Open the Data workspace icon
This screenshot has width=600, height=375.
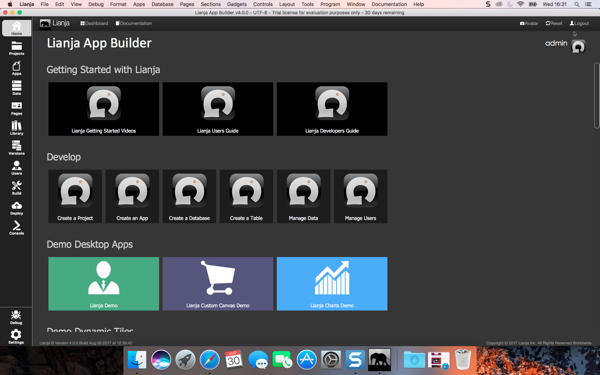tap(16, 88)
